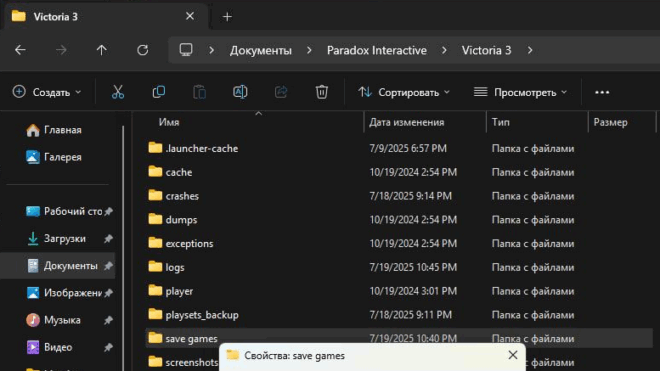Share the selected item
The image size is (660, 371).
(x=281, y=92)
